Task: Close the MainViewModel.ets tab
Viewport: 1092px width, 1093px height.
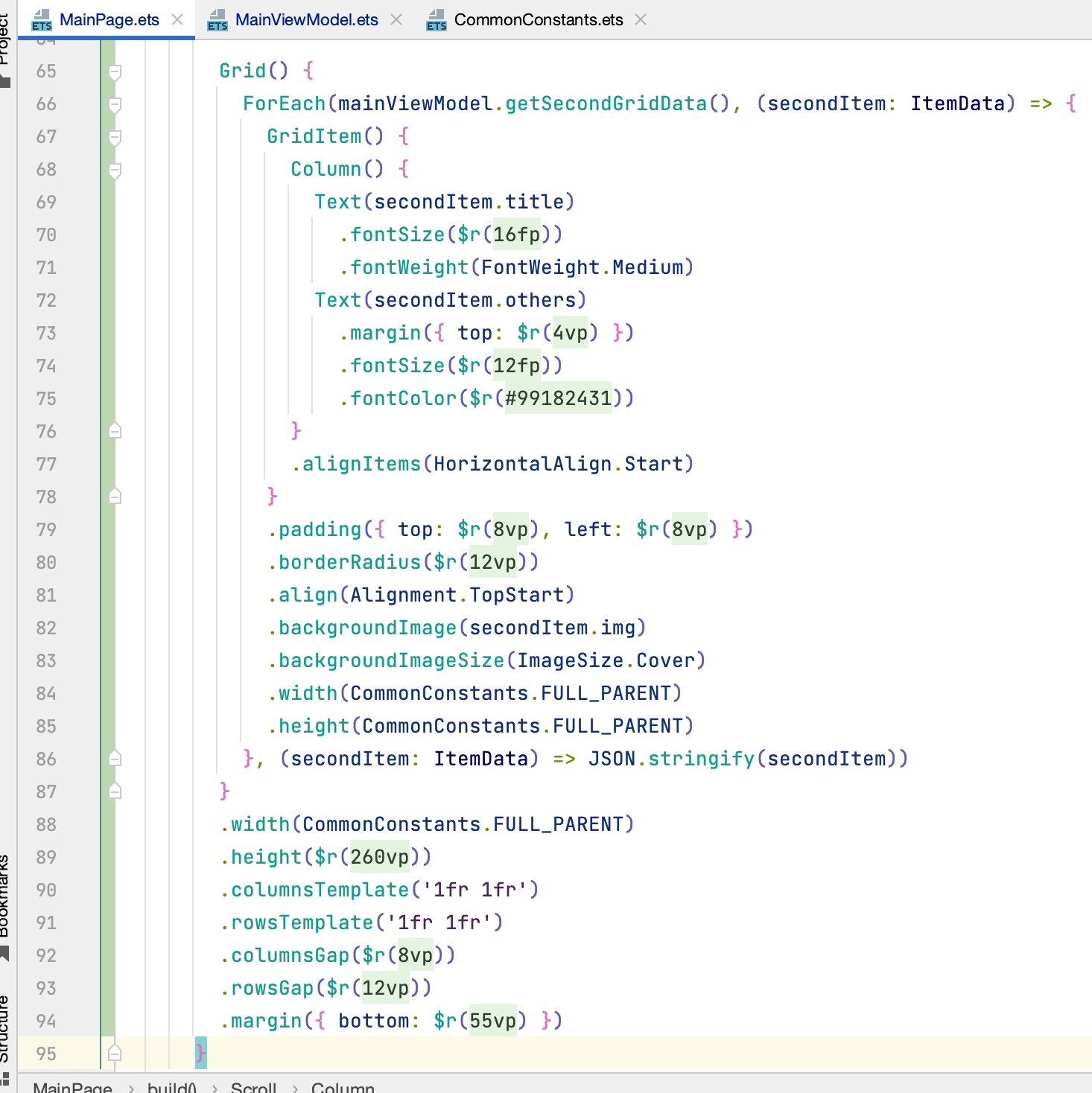Action: point(396,19)
